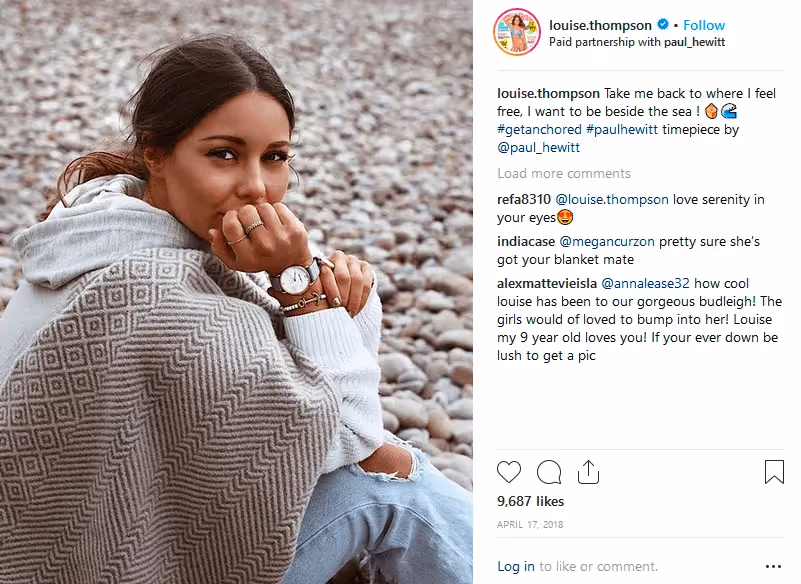
Task: Click the #paulhewitt hashtag
Action: [x=621, y=129]
